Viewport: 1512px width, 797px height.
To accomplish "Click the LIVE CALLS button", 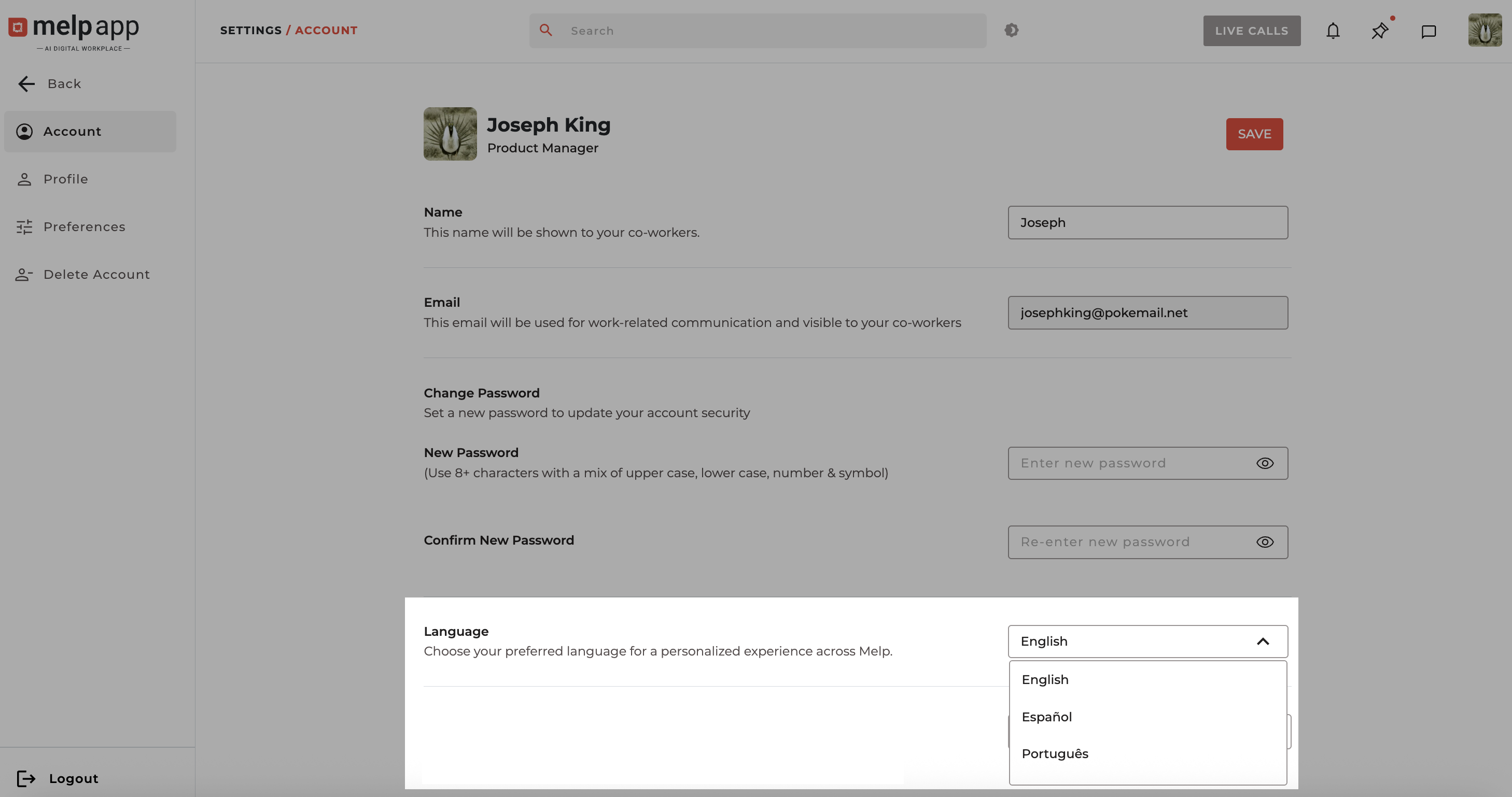I will click(1251, 31).
